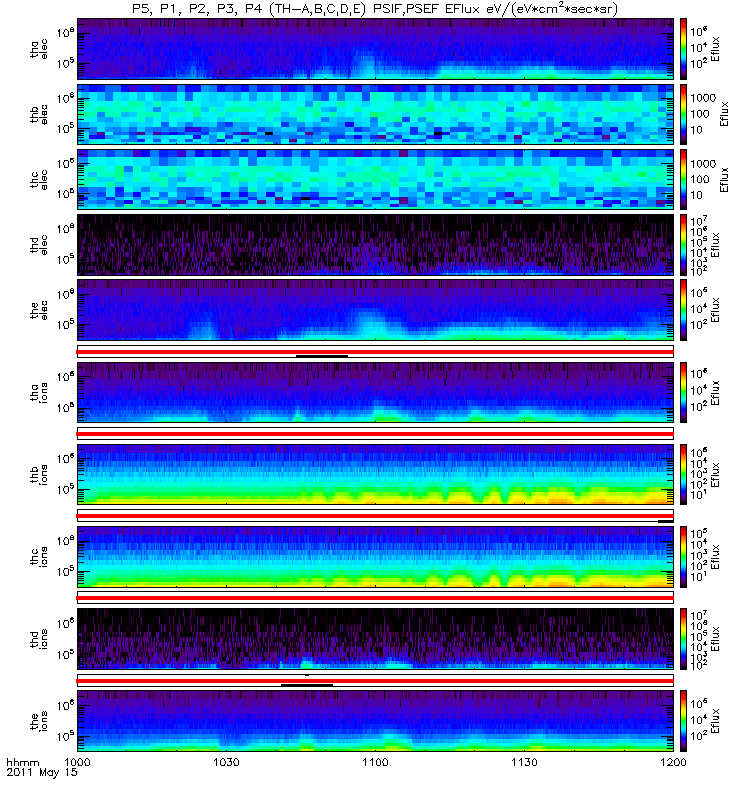Screen dimensions: 750x800
Task: Click the Eflux label beside thb ions color bar
Action: click(715, 474)
